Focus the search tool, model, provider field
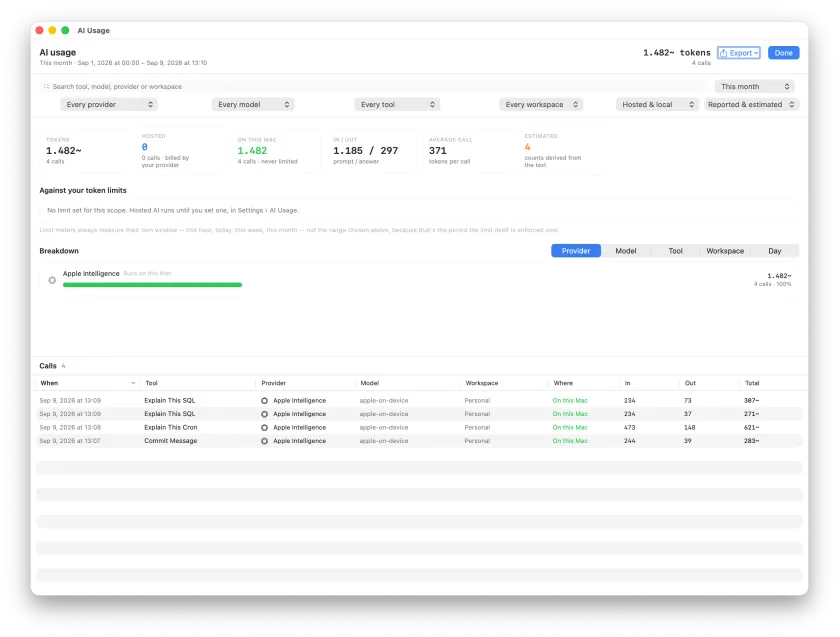Viewport: 840px width, 637px height. [372, 86]
